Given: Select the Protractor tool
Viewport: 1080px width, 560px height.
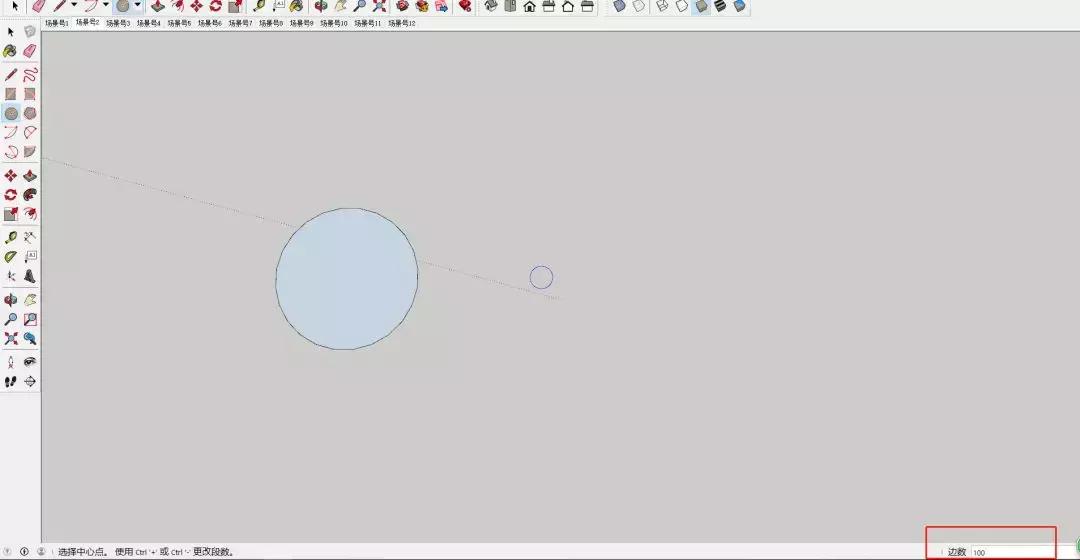Looking at the screenshot, I should [x=10, y=257].
